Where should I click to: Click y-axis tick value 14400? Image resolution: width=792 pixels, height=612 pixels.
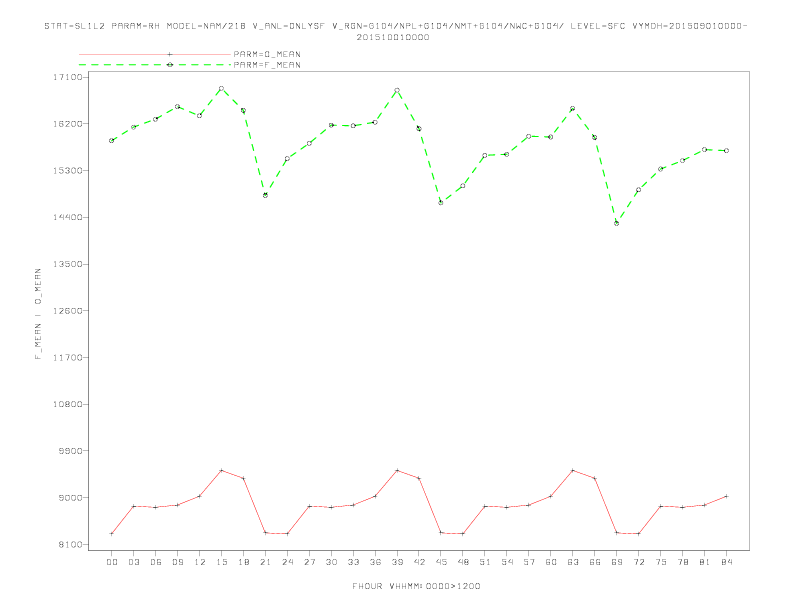click(x=68, y=217)
